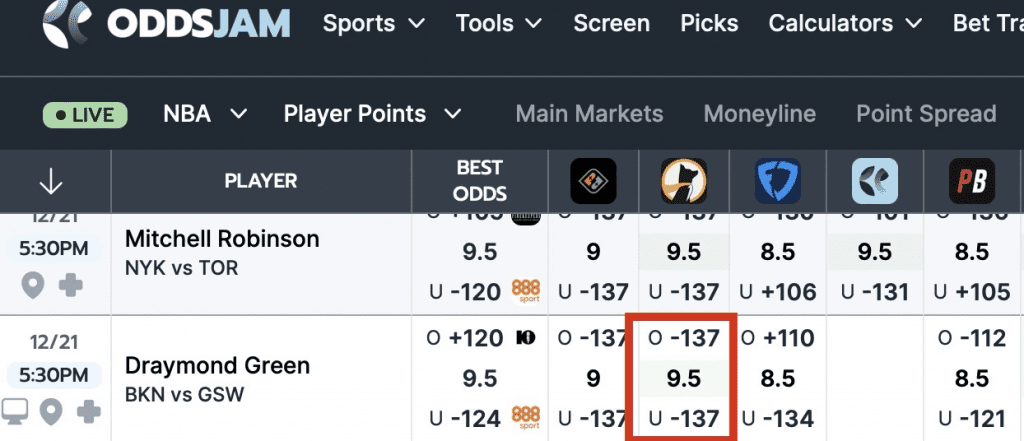Click location pin icon for Mitchell Robinson
Image resolution: width=1024 pixels, height=441 pixels.
coord(33,286)
